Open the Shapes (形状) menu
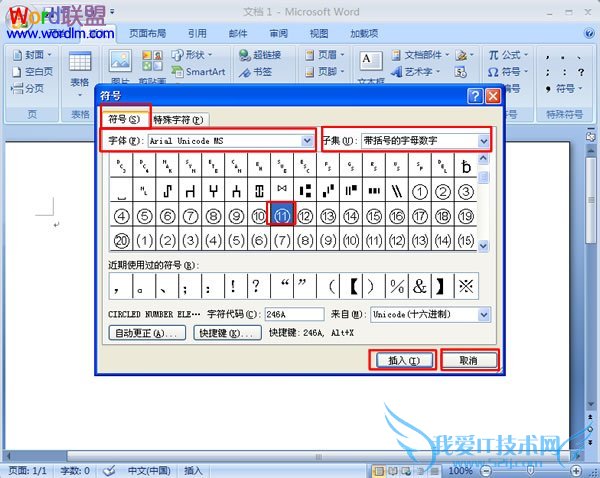The image size is (600, 478). [191, 55]
